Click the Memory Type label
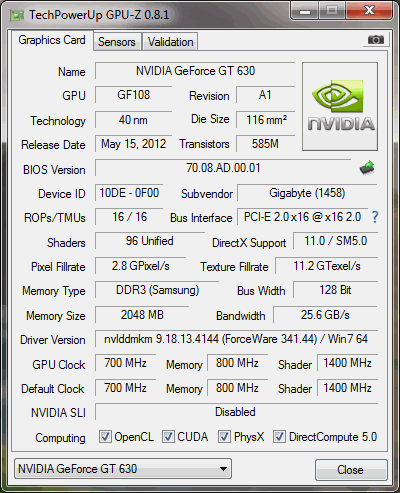 pyautogui.click(x=54, y=291)
